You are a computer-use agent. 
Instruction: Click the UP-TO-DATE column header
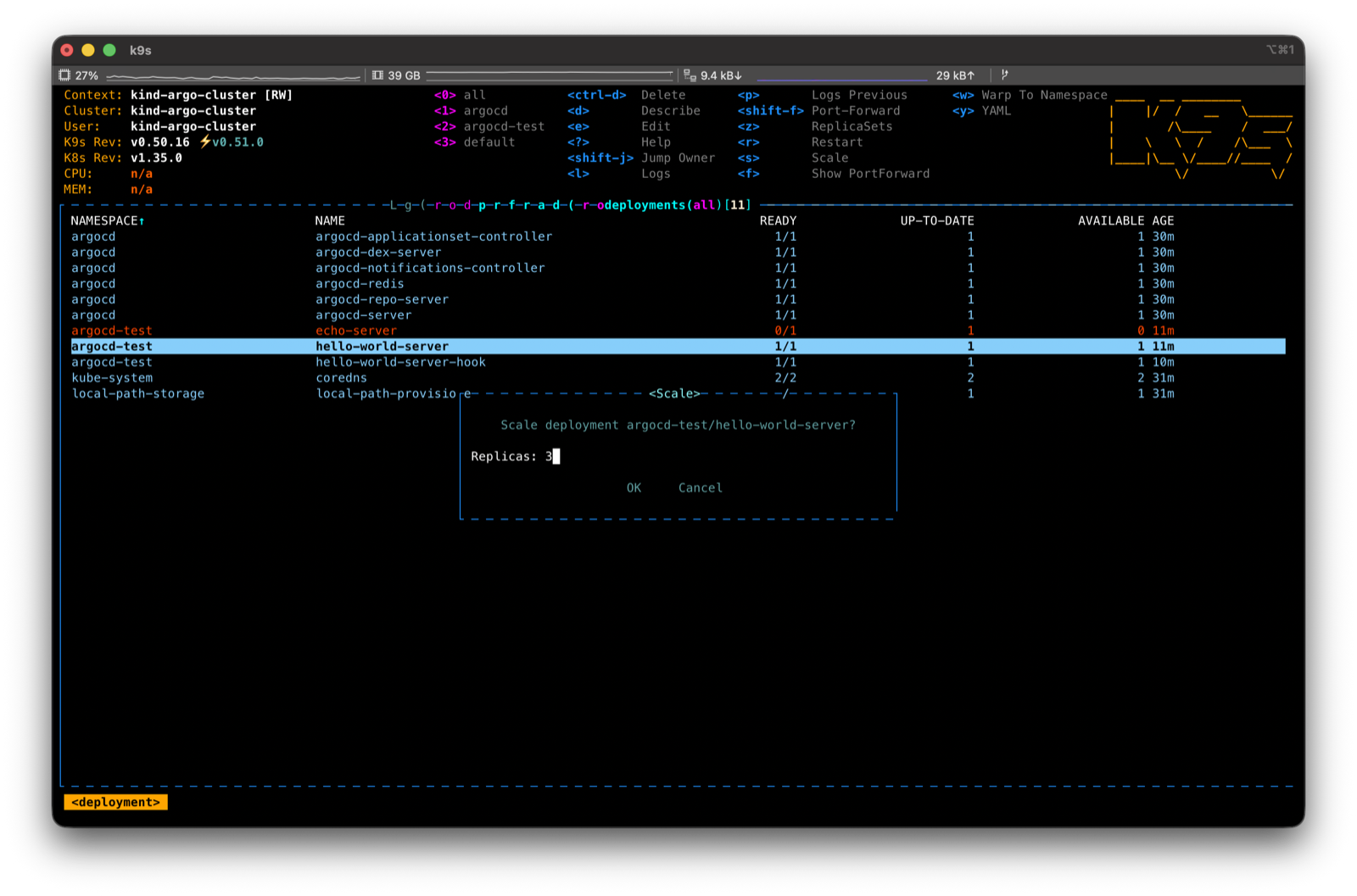tap(936, 220)
